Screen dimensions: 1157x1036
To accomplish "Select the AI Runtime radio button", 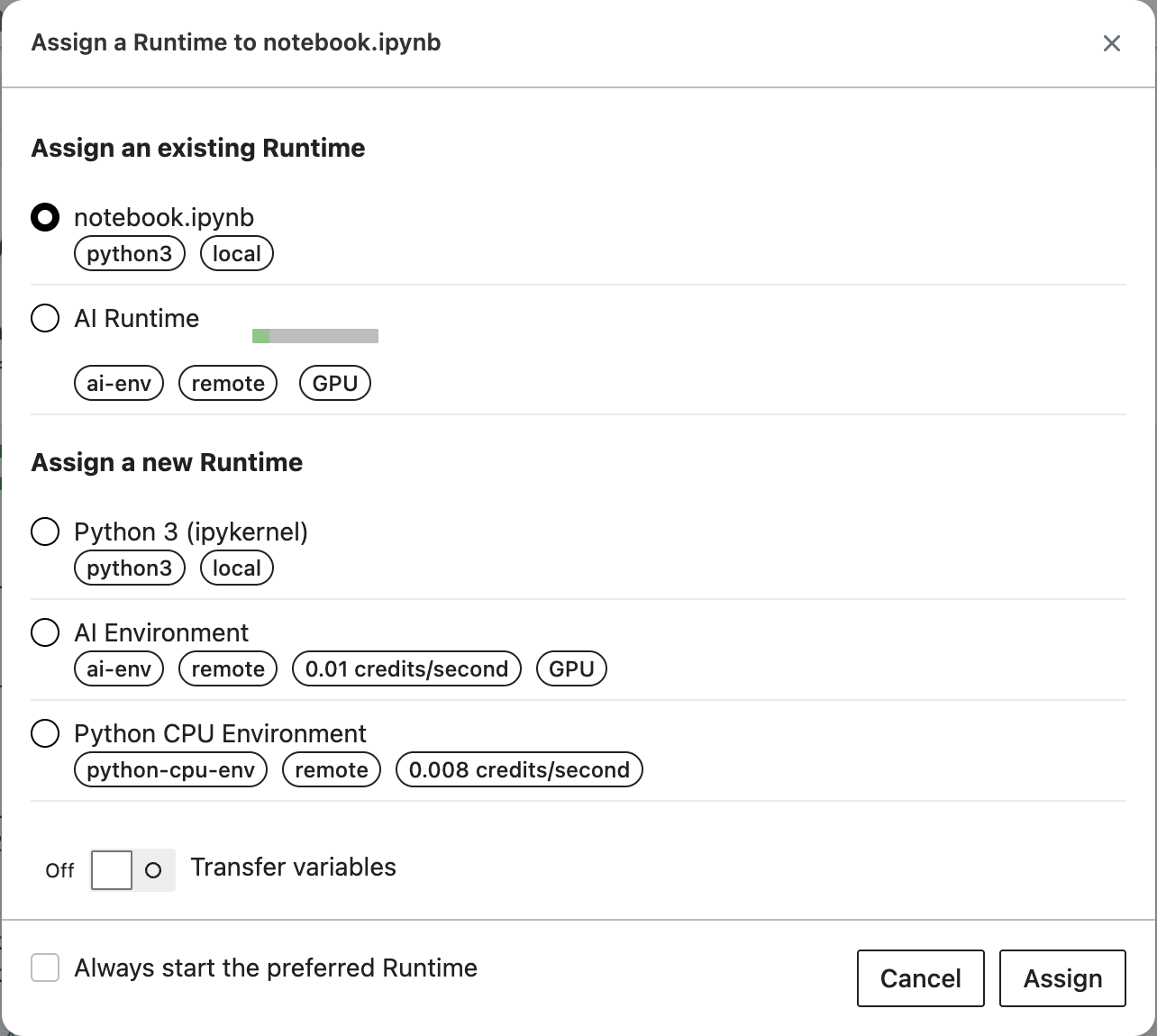I will click(45, 319).
